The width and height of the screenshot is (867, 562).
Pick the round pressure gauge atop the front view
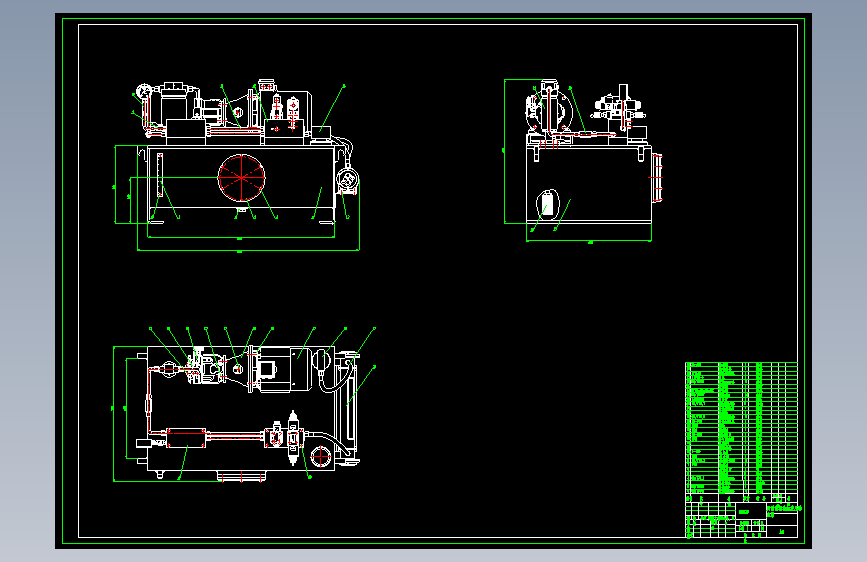[144, 92]
